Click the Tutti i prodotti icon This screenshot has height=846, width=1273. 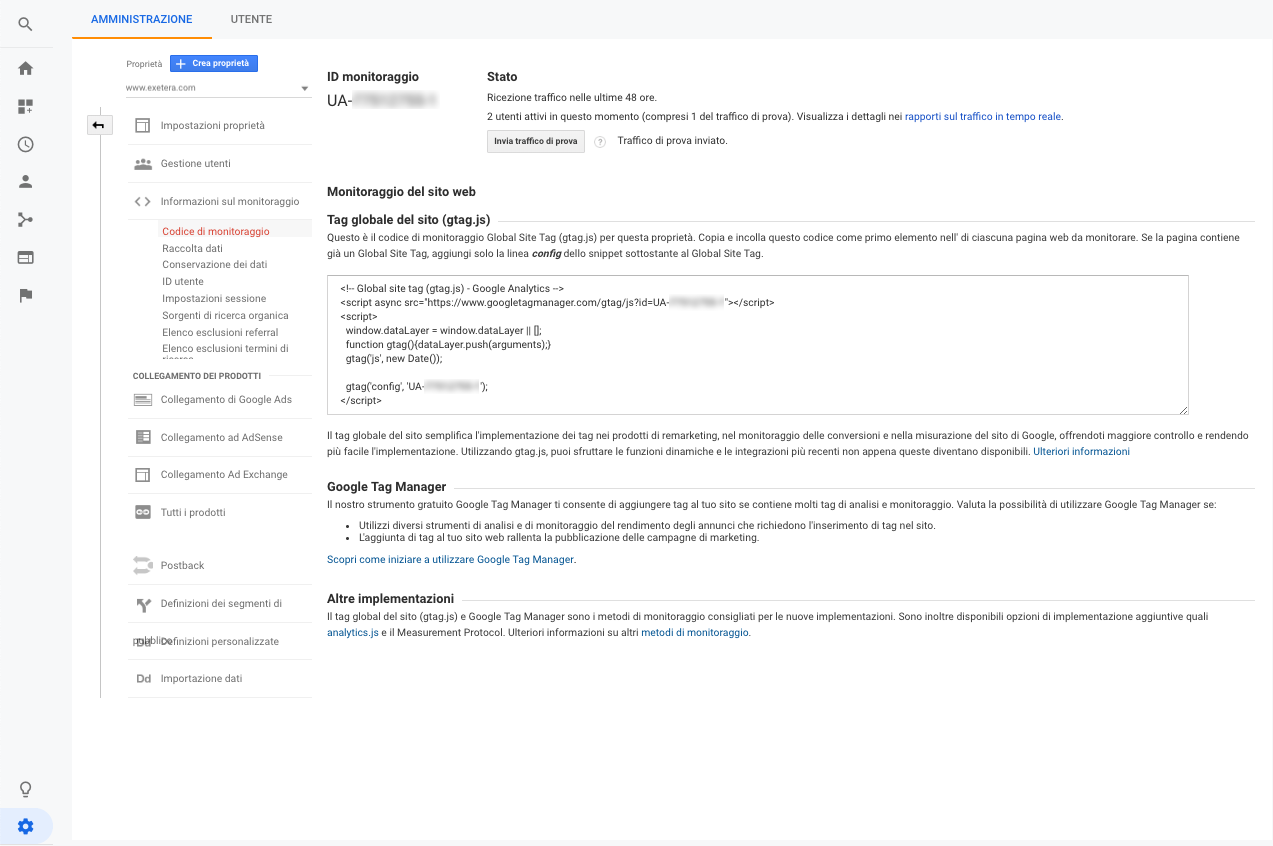tap(142, 512)
